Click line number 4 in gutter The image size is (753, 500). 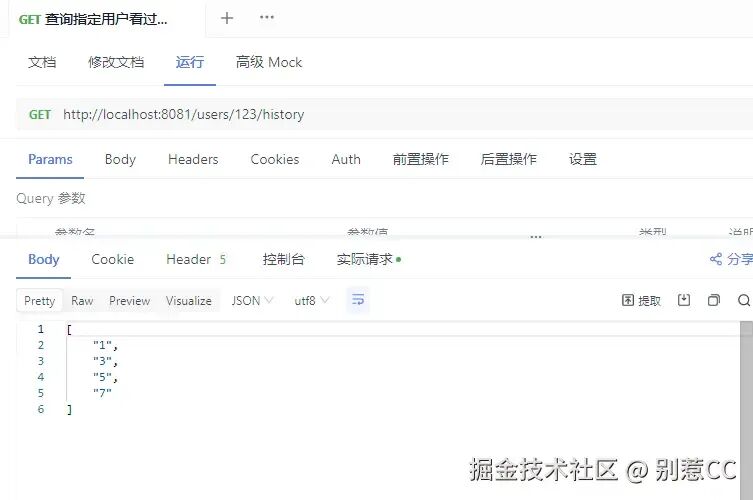point(41,377)
